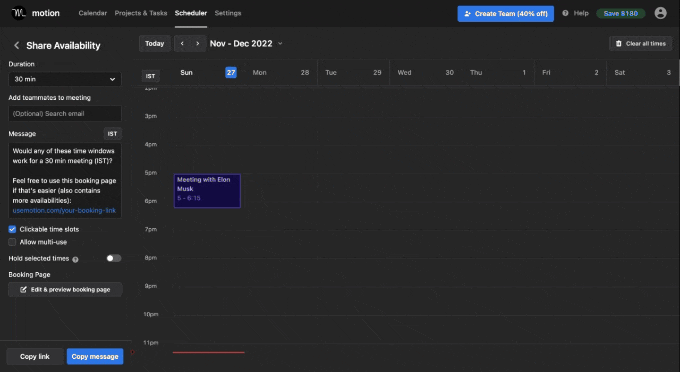Enable Allow multi-use checkbox

pyautogui.click(x=12, y=242)
